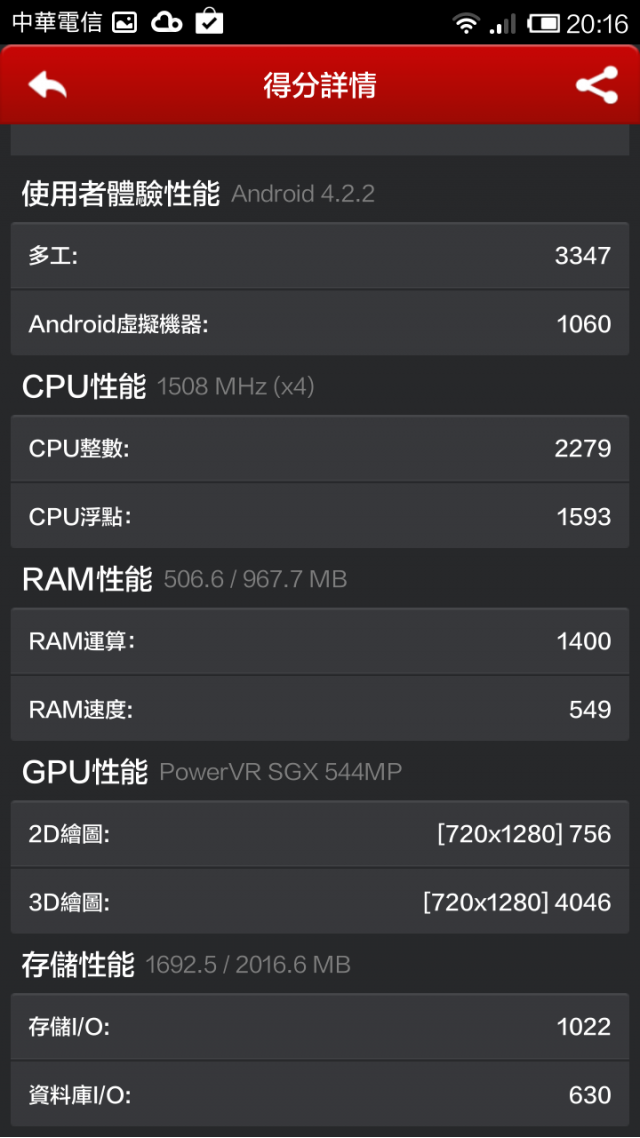The height and width of the screenshot is (1138, 640).
Task: Open the RAM運算 score row
Action: [320, 641]
